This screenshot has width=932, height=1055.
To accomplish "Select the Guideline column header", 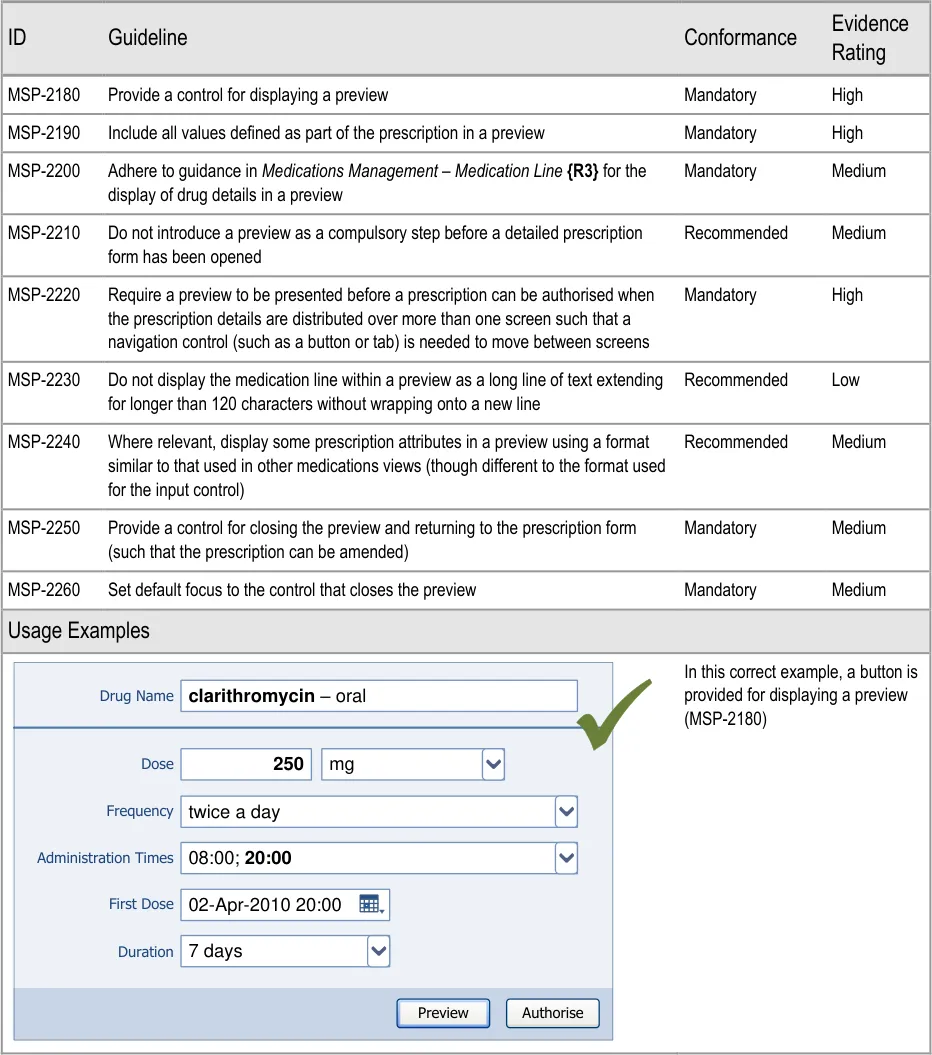I will pyautogui.click(x=147, y=38).
